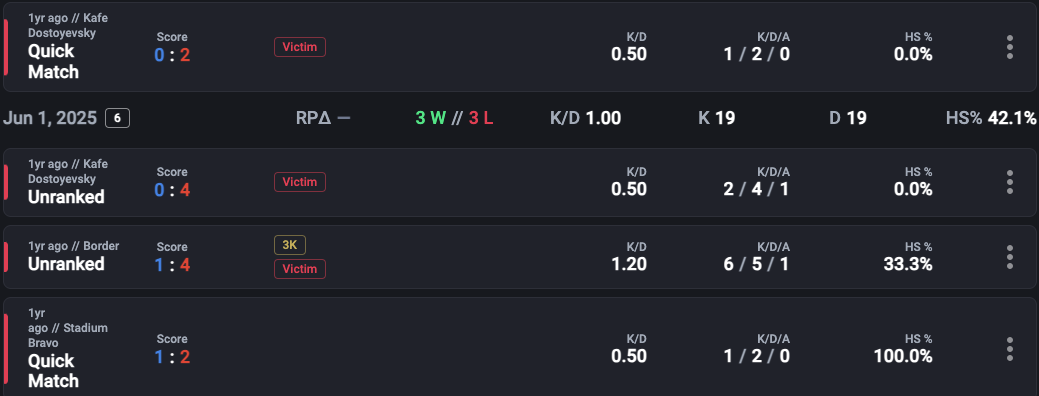The height and width of the screenshot is (396, 1039).
Task: Click the 100.0% HS stat on Stadium Bravo
Action: [x=902, y=356]
